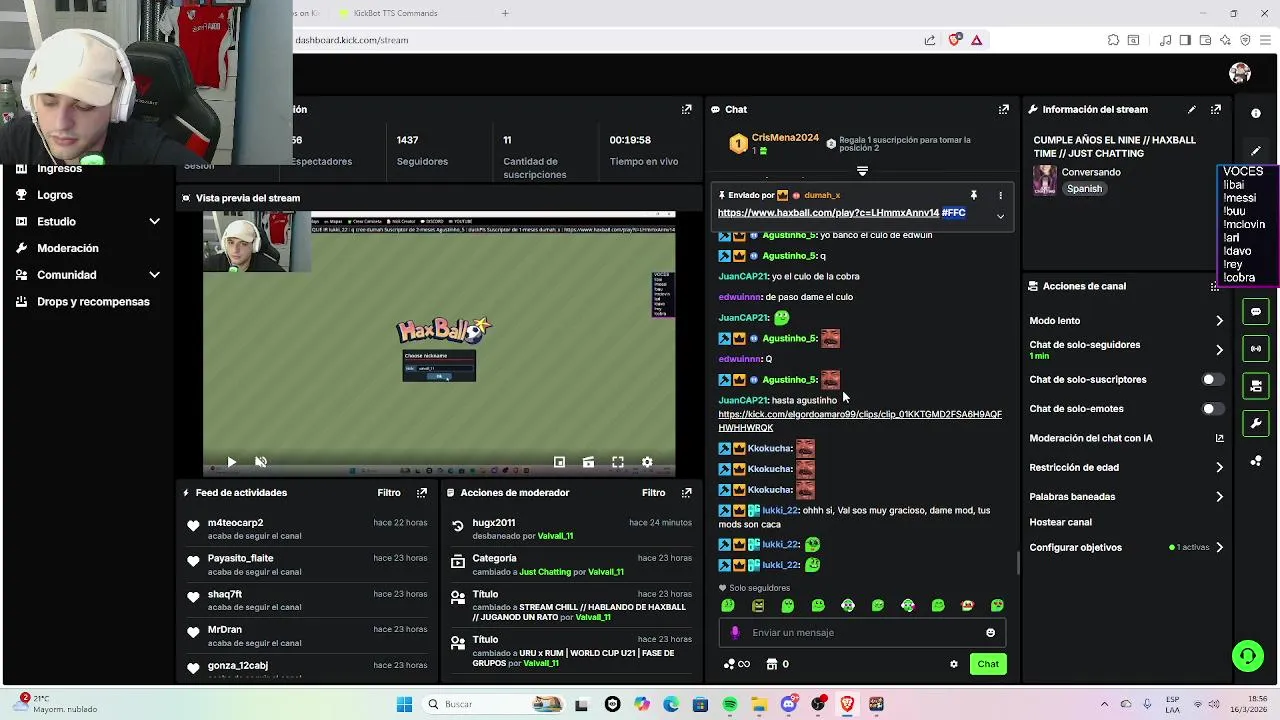Viewport: 1280px width, 720px height.
Task: Click the wrench icon in right sidebar
Action: 1256,424
